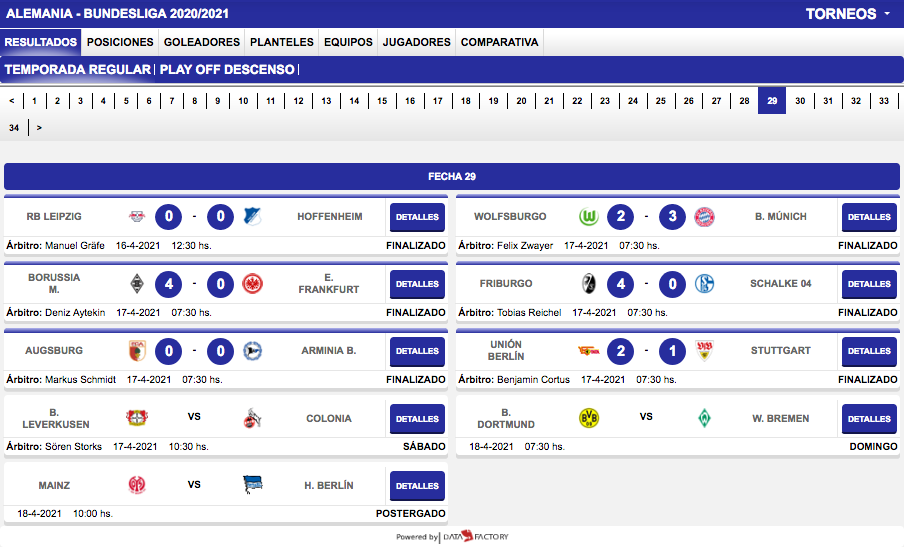Select matchday 34 in the pager
Screen dimensions: 904x547
point(14,128)
